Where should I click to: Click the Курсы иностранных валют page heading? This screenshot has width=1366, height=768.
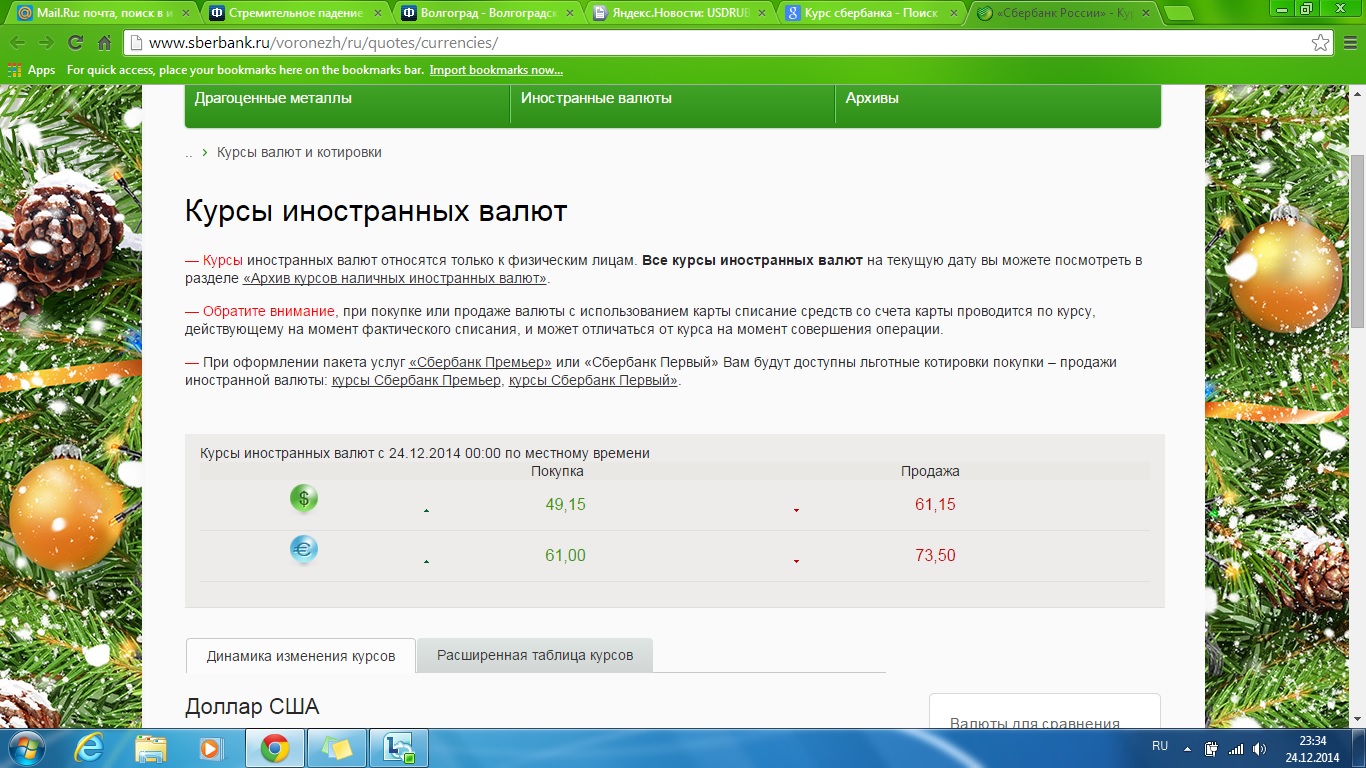click(376, 212)
